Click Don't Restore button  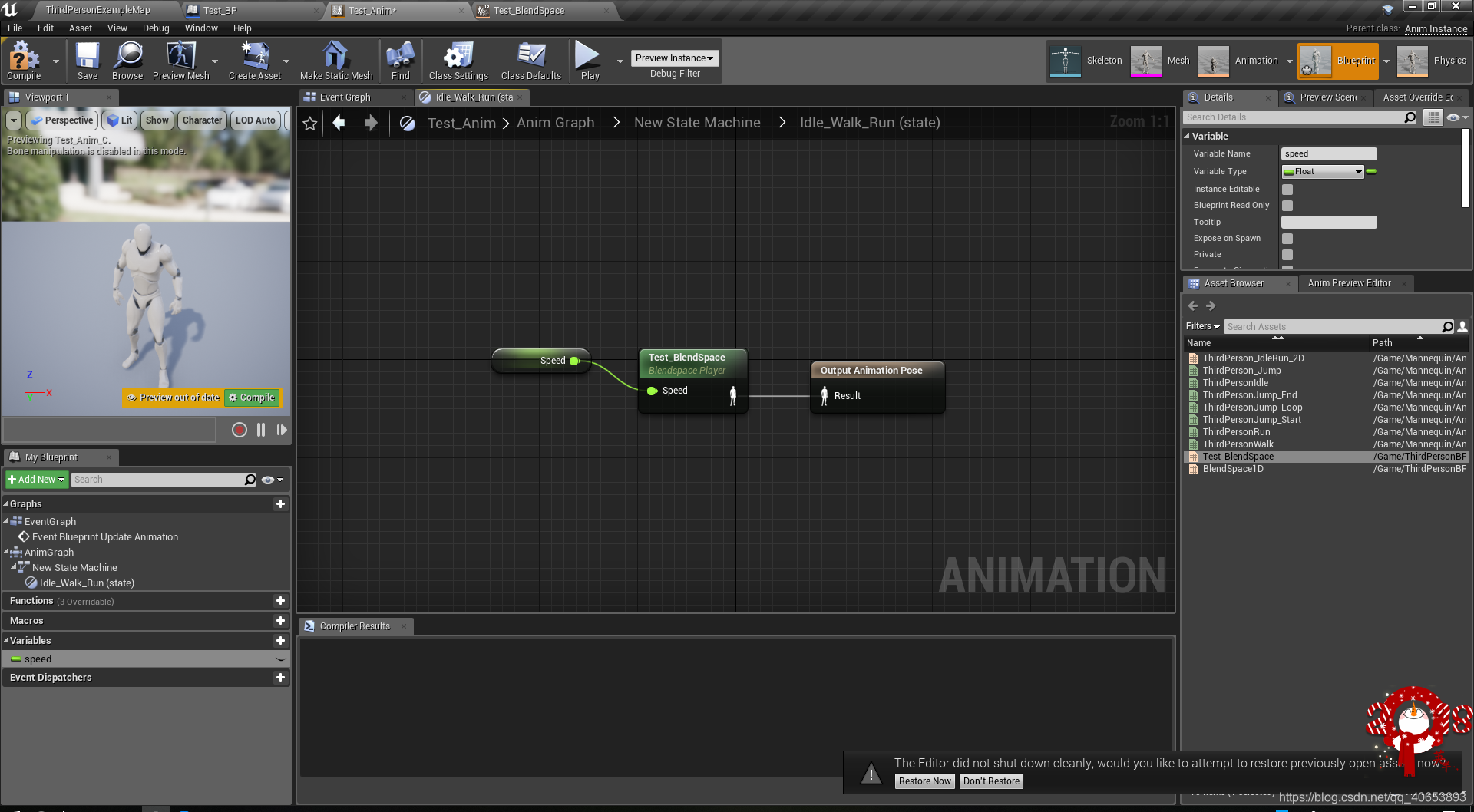point(991,781)
